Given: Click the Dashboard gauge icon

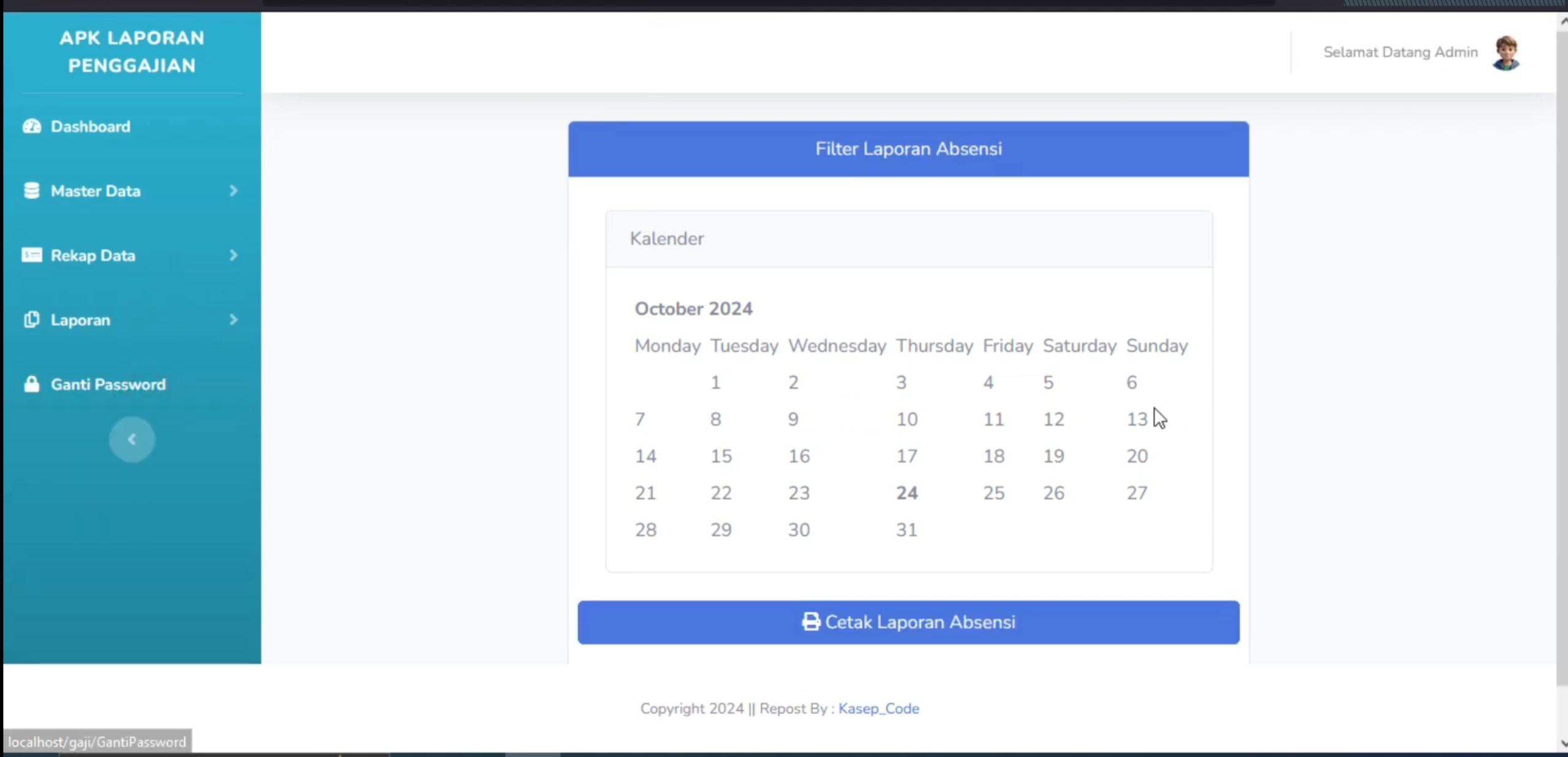Looking at the screenshot, I should [32, 126].
